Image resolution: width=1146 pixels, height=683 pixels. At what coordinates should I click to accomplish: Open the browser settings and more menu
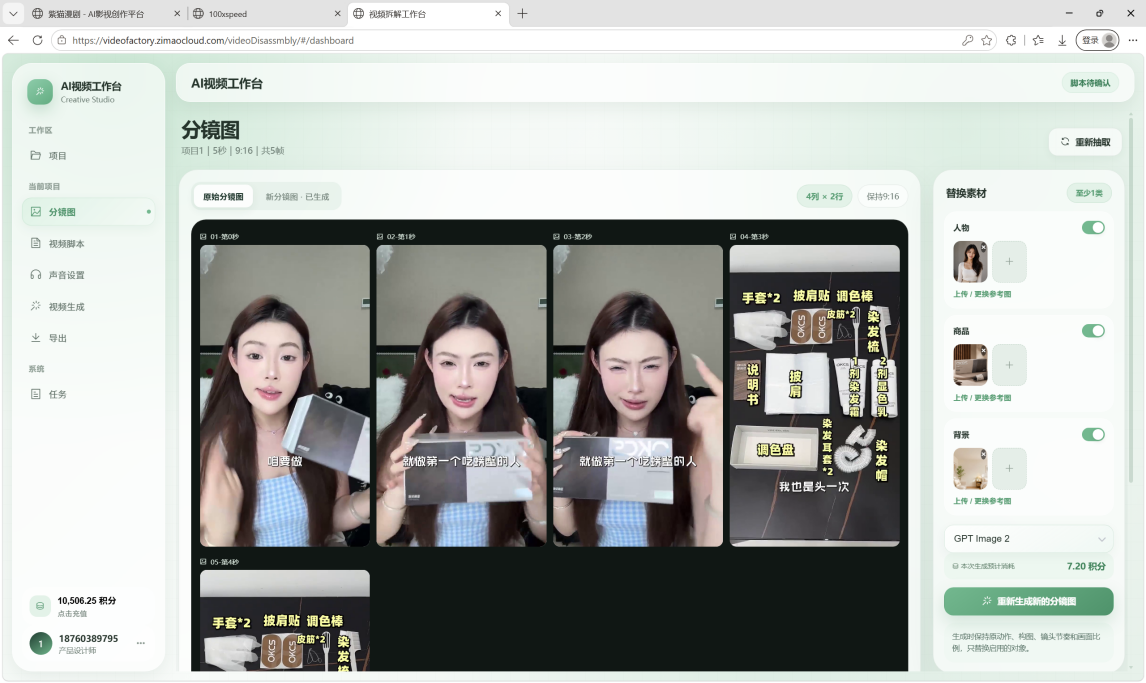coord(1133,40)
